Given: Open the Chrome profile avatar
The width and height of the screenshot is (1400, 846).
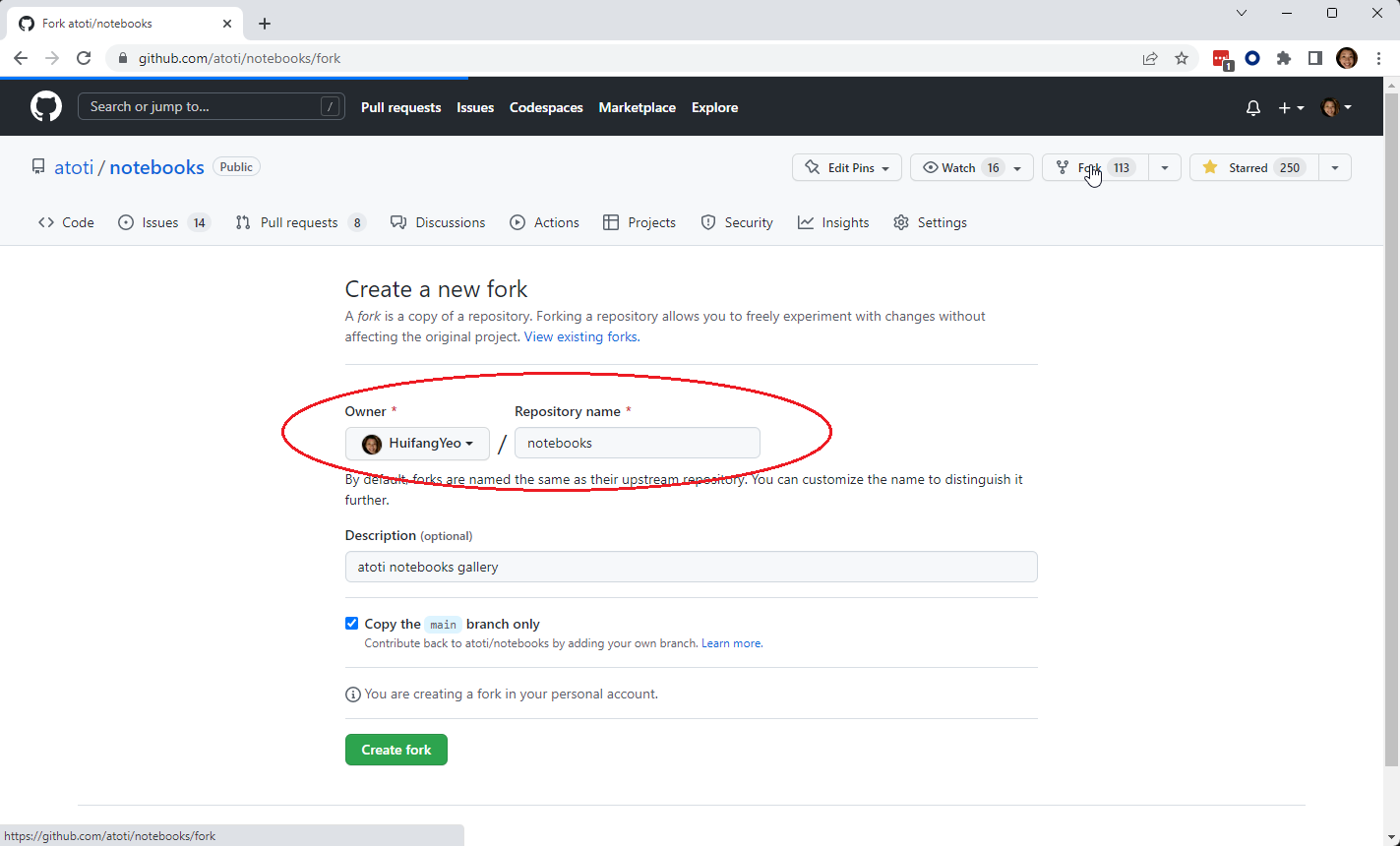Looking at the screenshot, I should tap(1347, 58).
